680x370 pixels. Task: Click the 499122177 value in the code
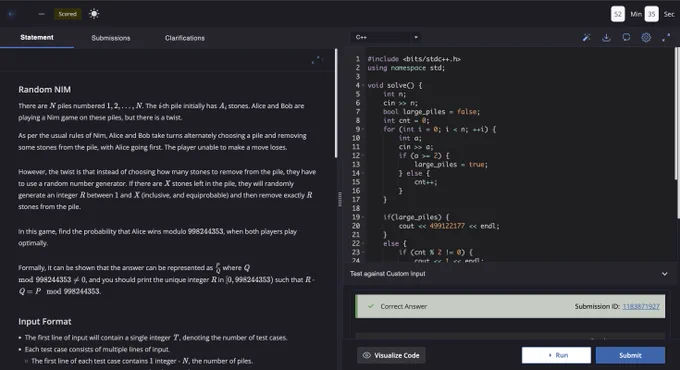click(447, 226)
